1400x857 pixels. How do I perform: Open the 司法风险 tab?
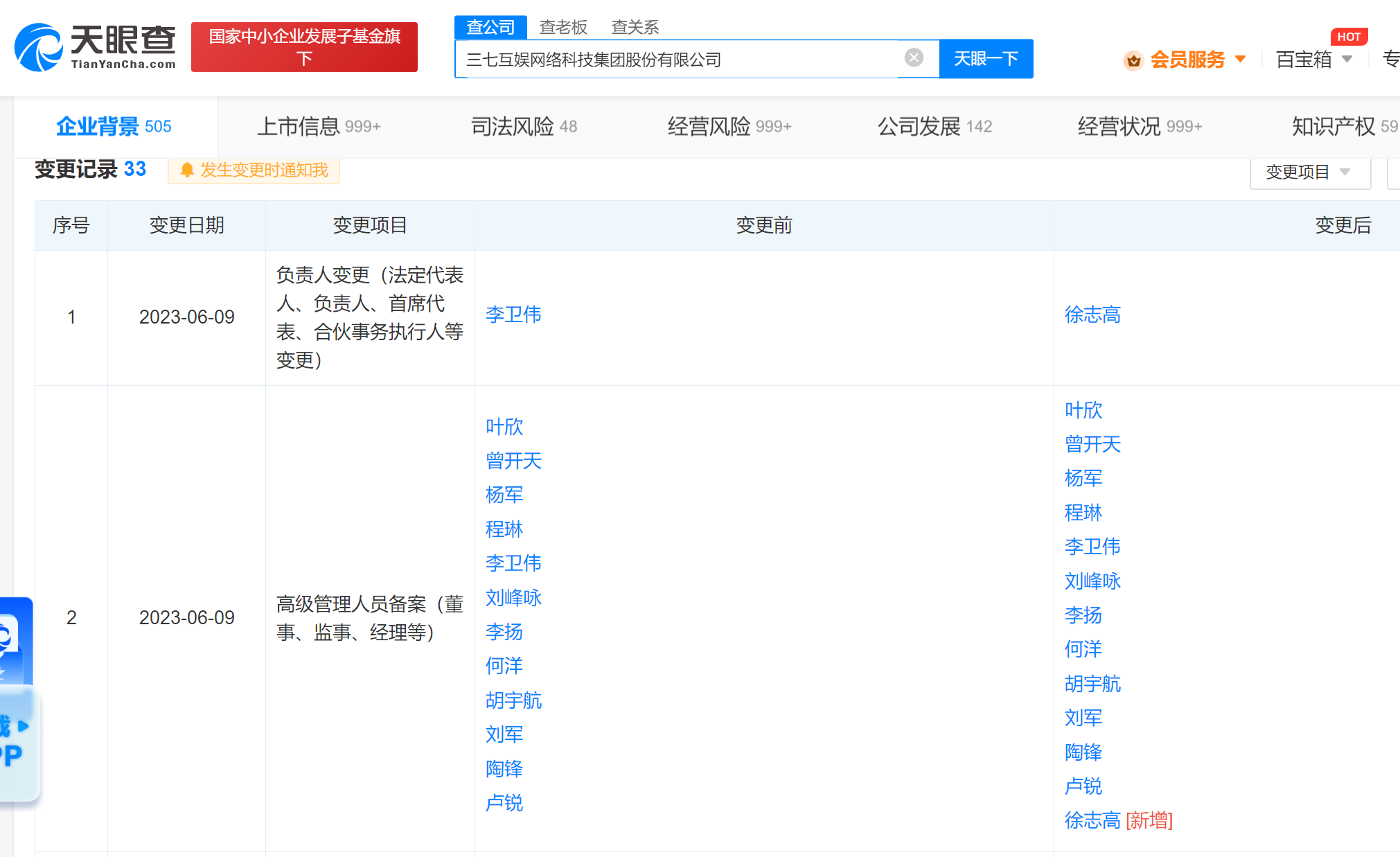[x=524, y=126]
